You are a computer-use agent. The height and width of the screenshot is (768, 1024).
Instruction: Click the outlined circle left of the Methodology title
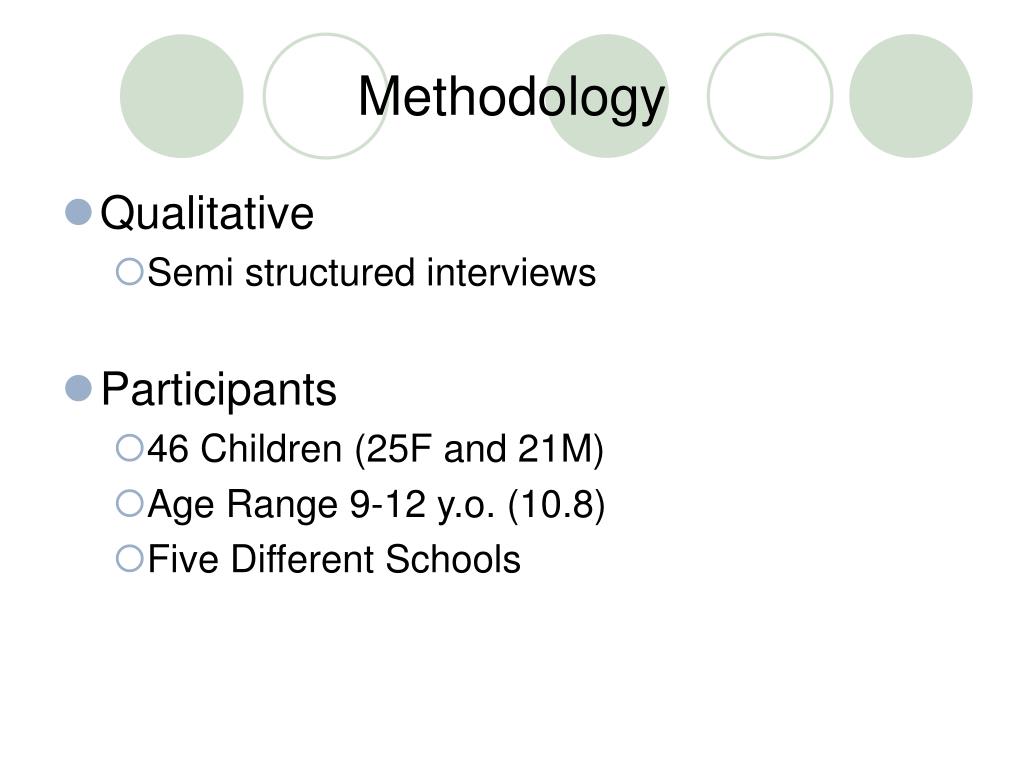click(x=325, y=96)
